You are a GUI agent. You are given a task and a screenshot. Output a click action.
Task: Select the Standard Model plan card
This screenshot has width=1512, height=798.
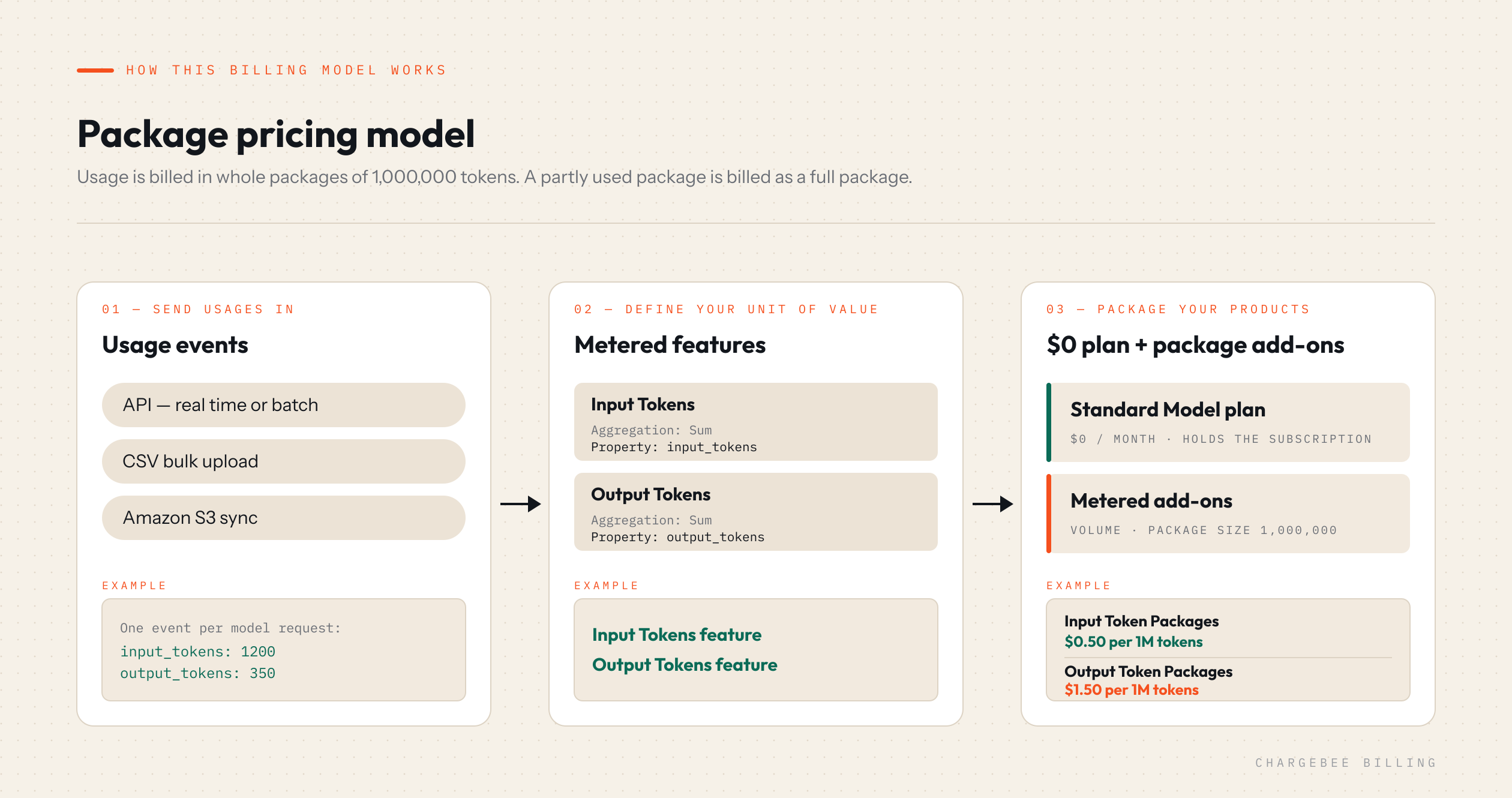tap(1228, 422)
